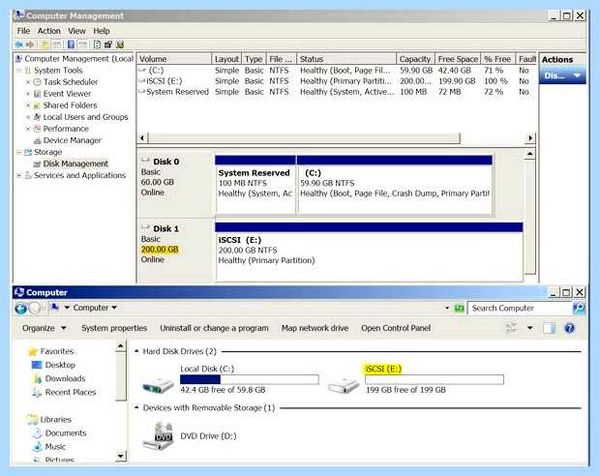Sort by the Capacity column header

(416, 59)
